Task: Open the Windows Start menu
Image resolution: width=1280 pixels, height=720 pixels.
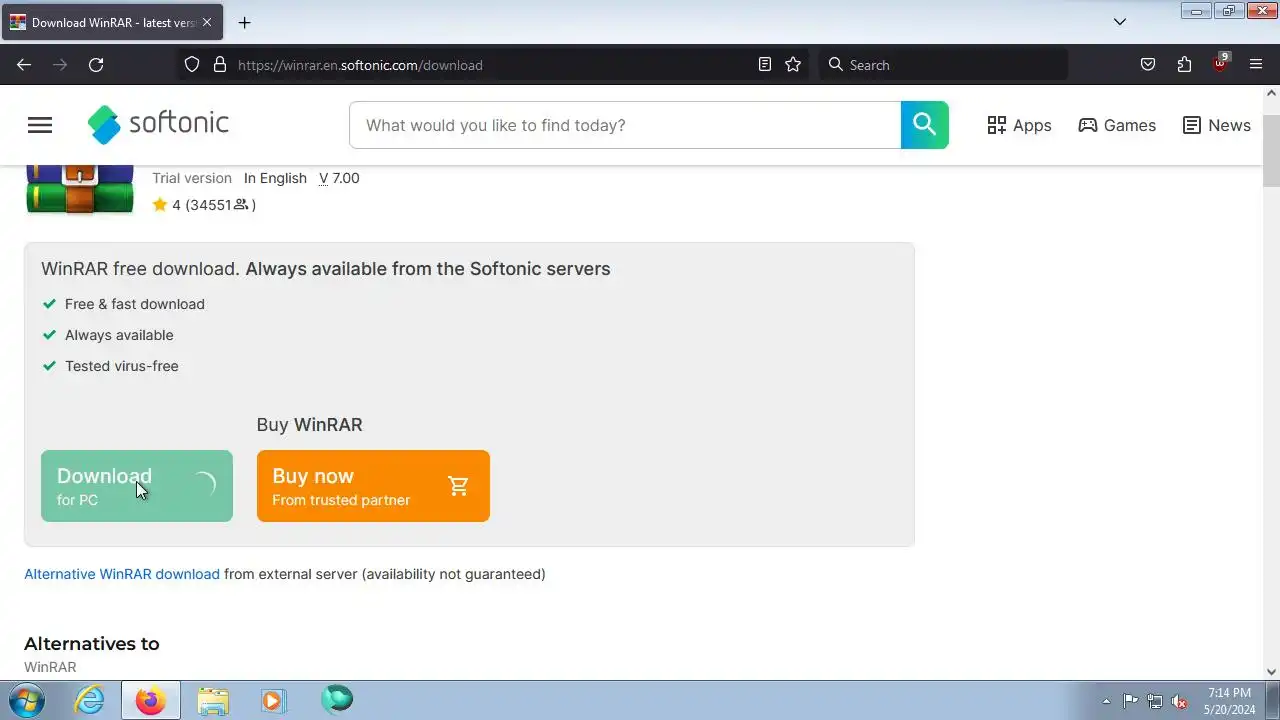Action: [x=27, y=700]
